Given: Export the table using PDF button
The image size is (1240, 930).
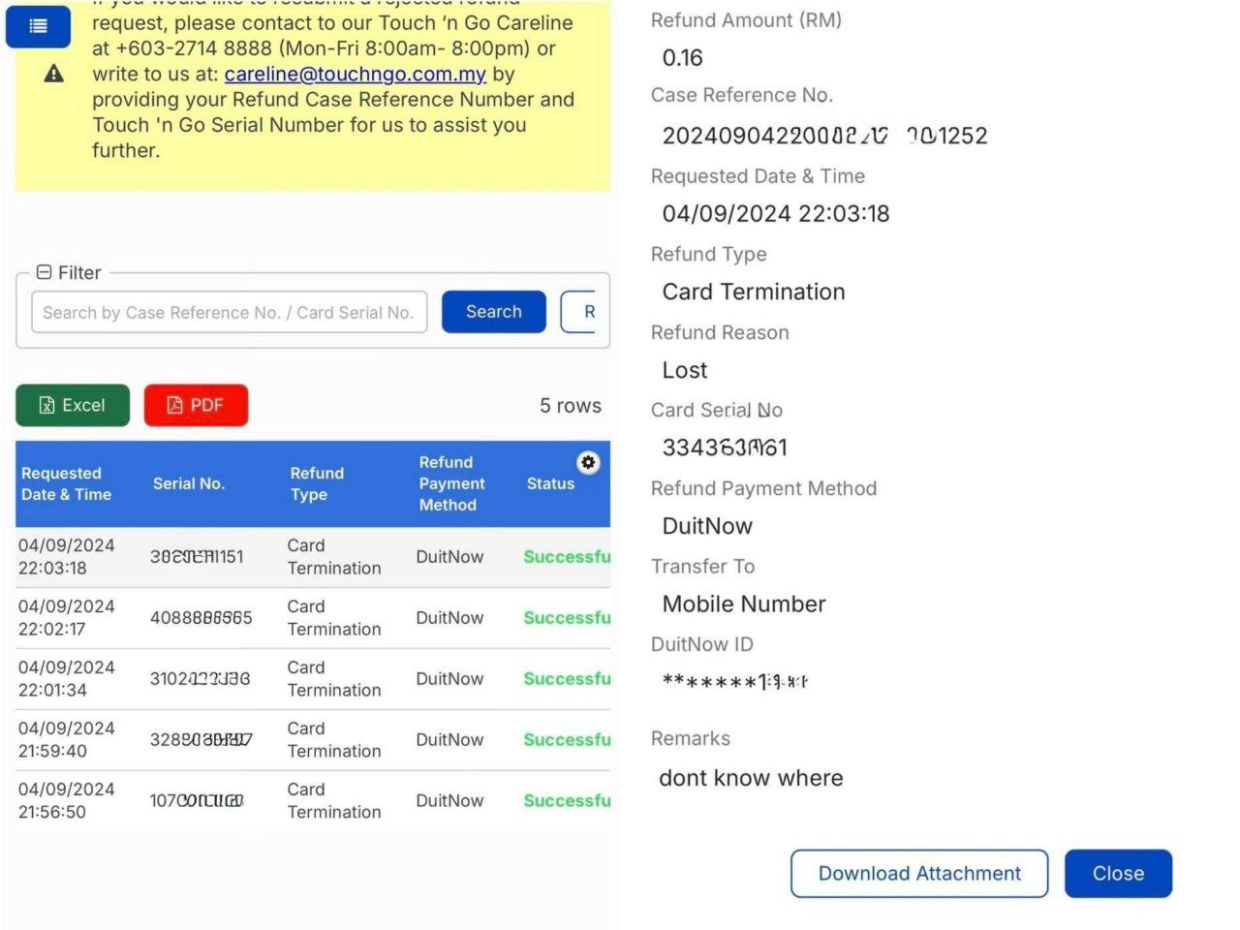Looking at the screenshot, I should coord(196,405).
